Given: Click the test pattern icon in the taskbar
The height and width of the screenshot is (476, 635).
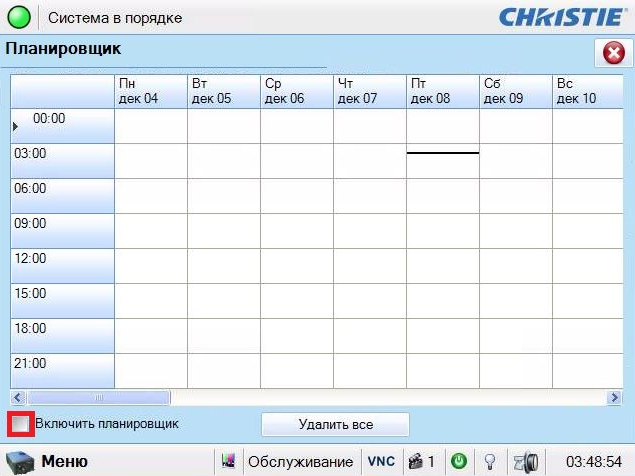Looking at the screenshot, I should click(x=228, y=462).
